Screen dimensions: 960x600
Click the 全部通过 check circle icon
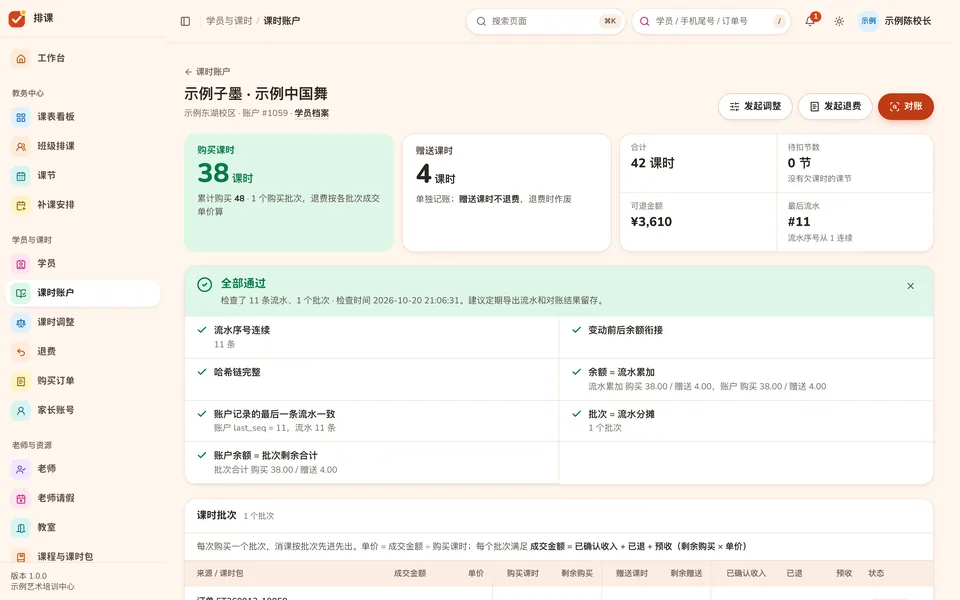204,285
